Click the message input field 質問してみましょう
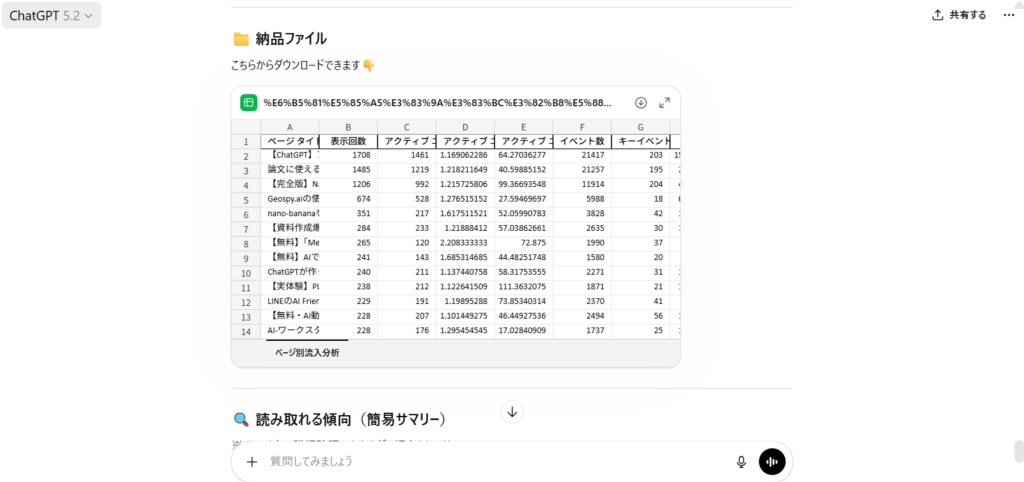1024x482 pixels. pos(490,462)
